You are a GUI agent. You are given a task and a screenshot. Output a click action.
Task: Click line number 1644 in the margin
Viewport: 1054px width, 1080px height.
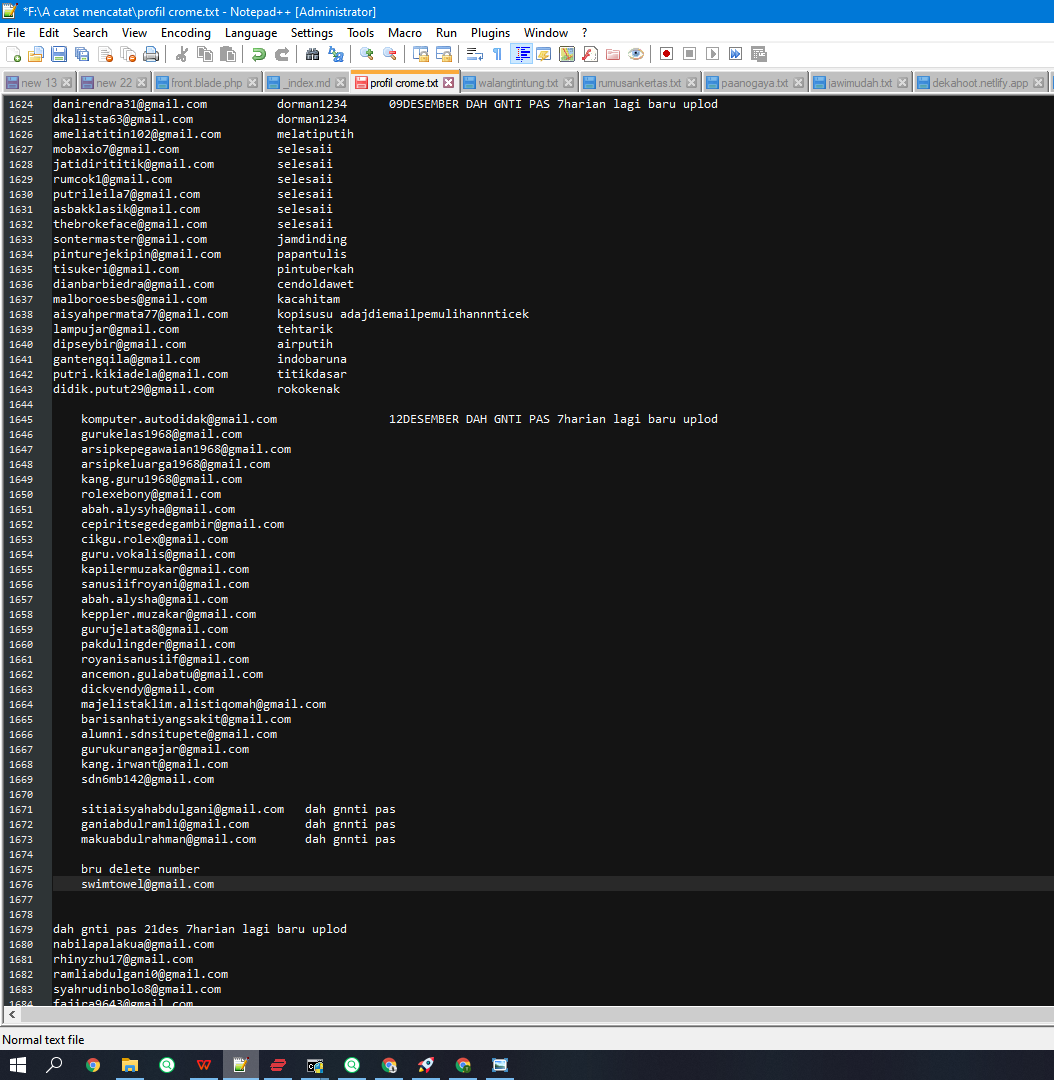pos(21,404)
